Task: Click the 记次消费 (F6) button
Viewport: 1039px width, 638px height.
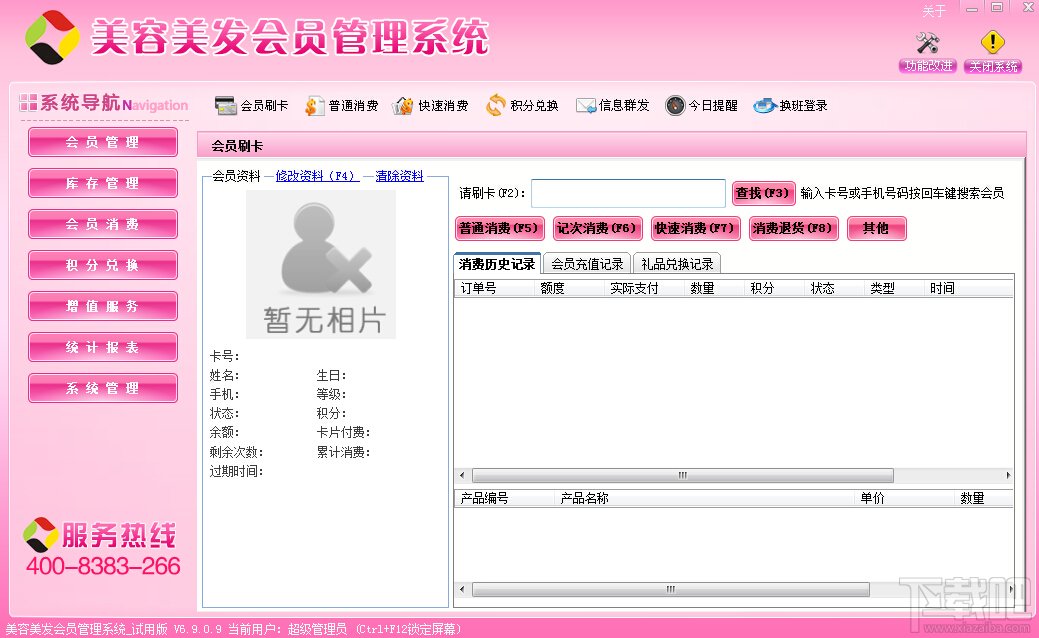Action: [x=598, y=229]
